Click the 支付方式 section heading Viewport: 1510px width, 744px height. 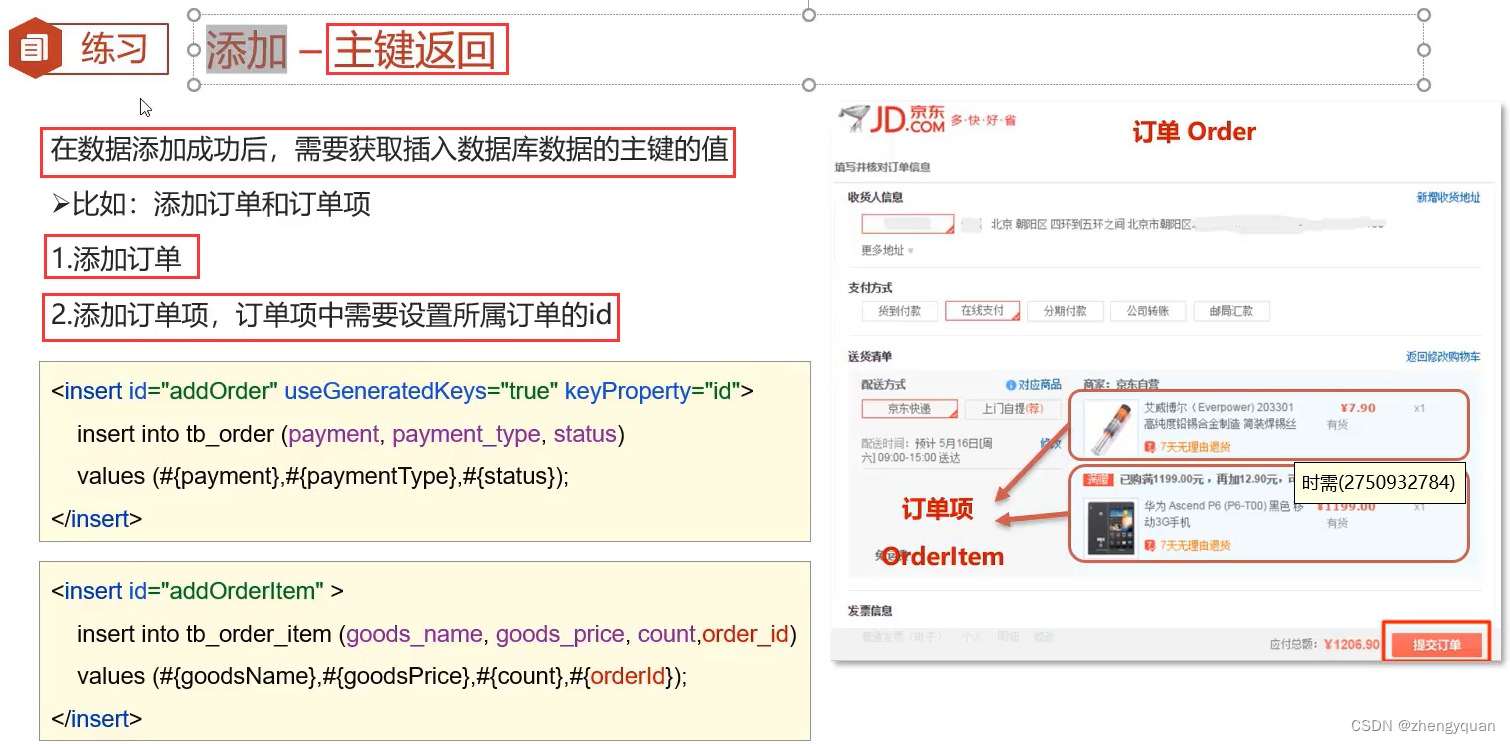tap(870, 288)
